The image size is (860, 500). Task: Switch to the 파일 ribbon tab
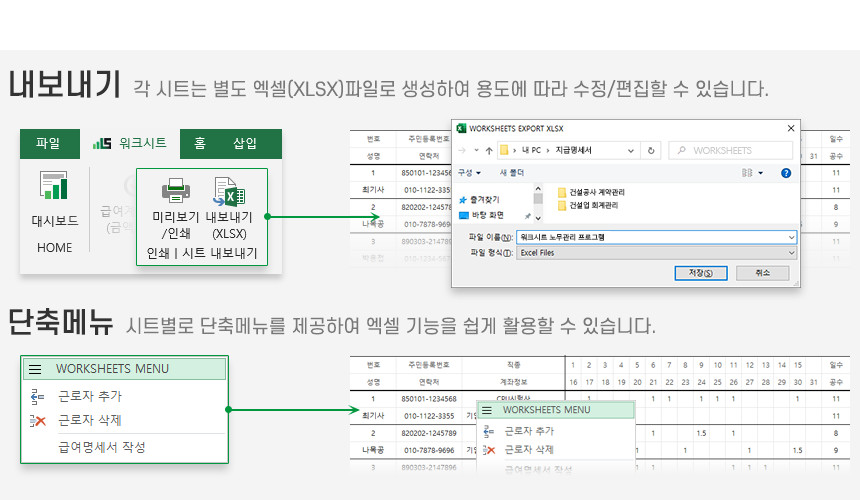[x=48, y=144]
